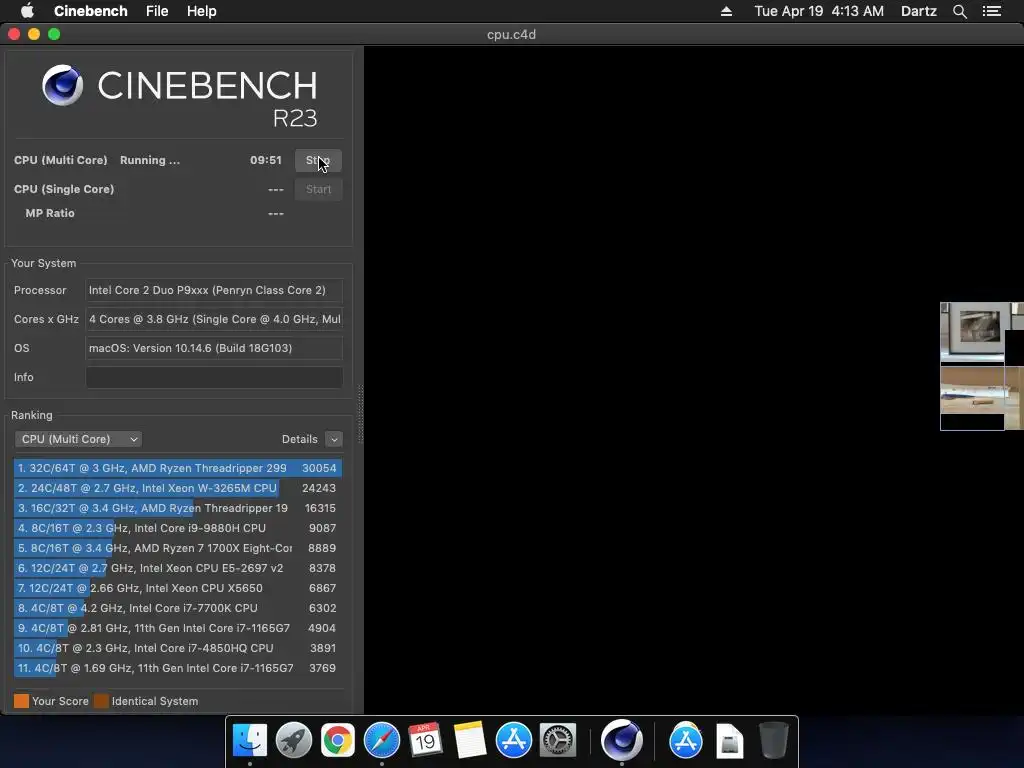Viewport: 1024px width, 768px height.
Task: Click the empty Info field
Action: 214,377
